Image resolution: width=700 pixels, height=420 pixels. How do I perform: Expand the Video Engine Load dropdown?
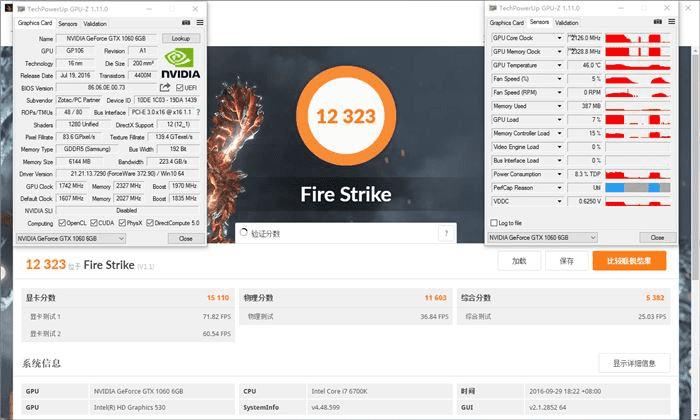coord(559,147)
